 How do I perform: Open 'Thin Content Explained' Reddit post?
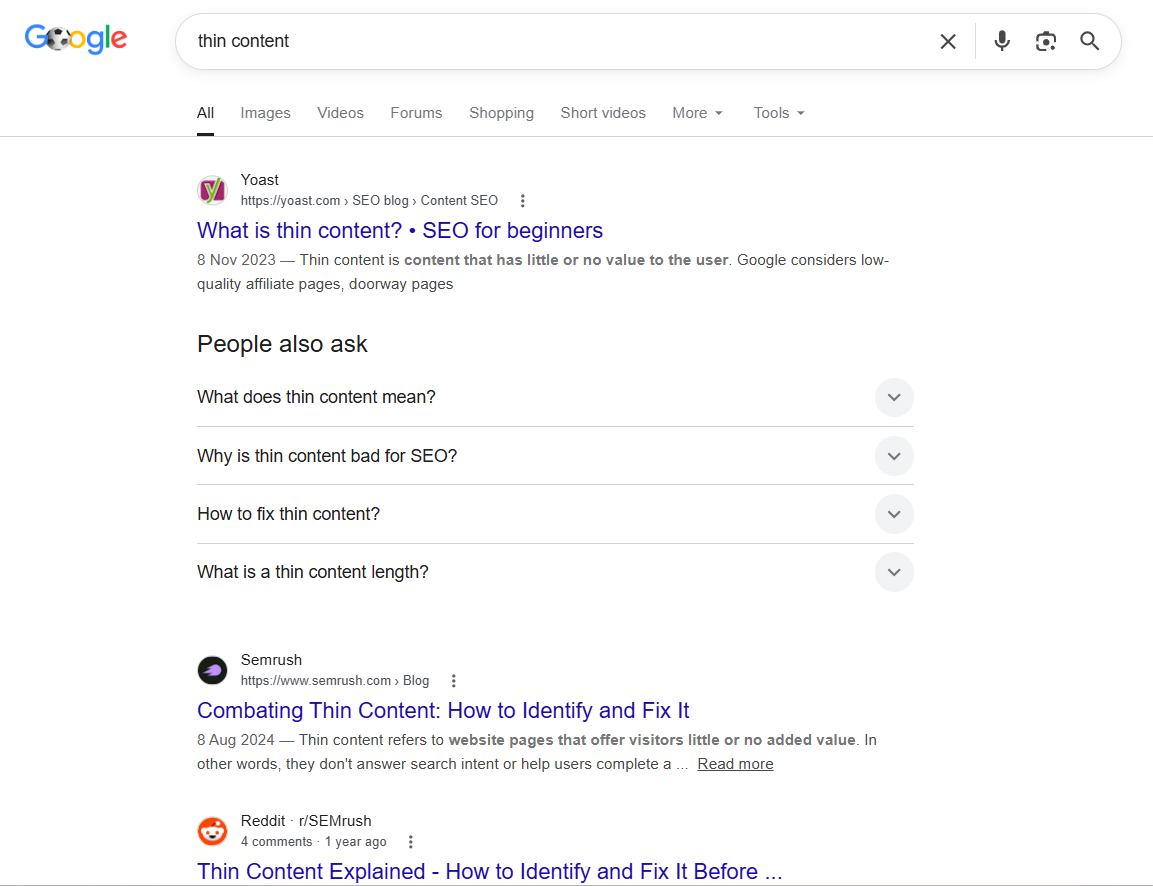(490, 871)
